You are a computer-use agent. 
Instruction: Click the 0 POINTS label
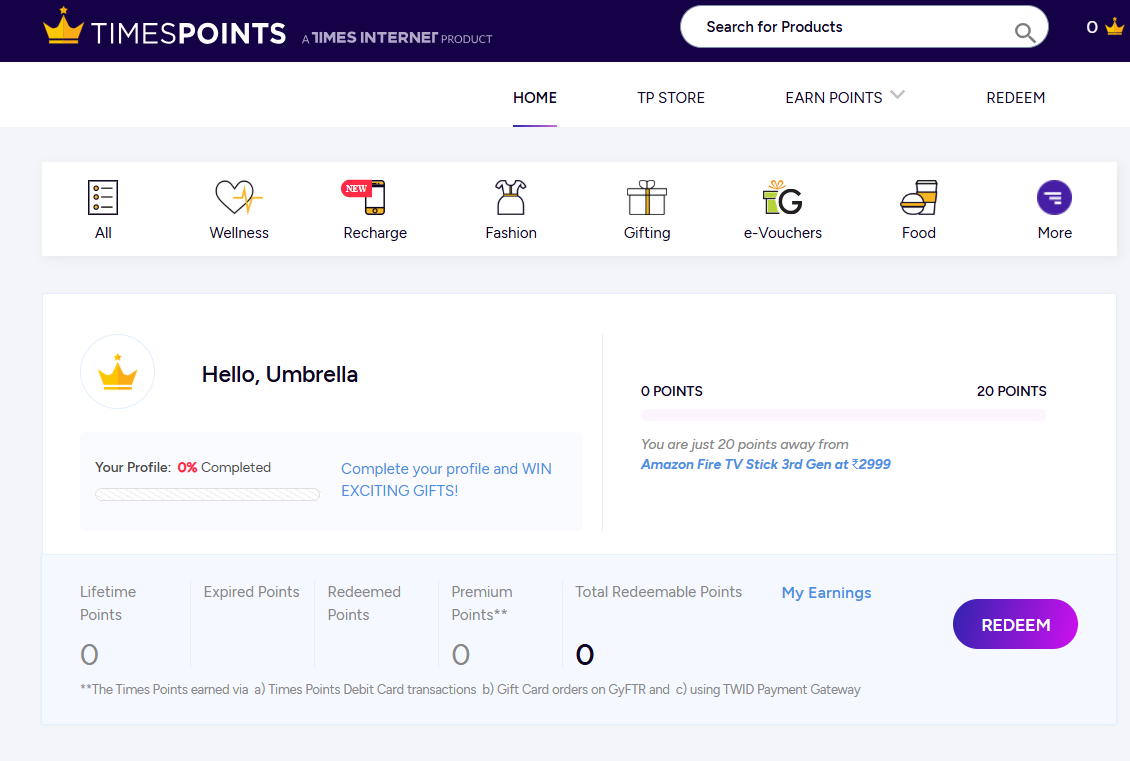click(x=672, y=391)
